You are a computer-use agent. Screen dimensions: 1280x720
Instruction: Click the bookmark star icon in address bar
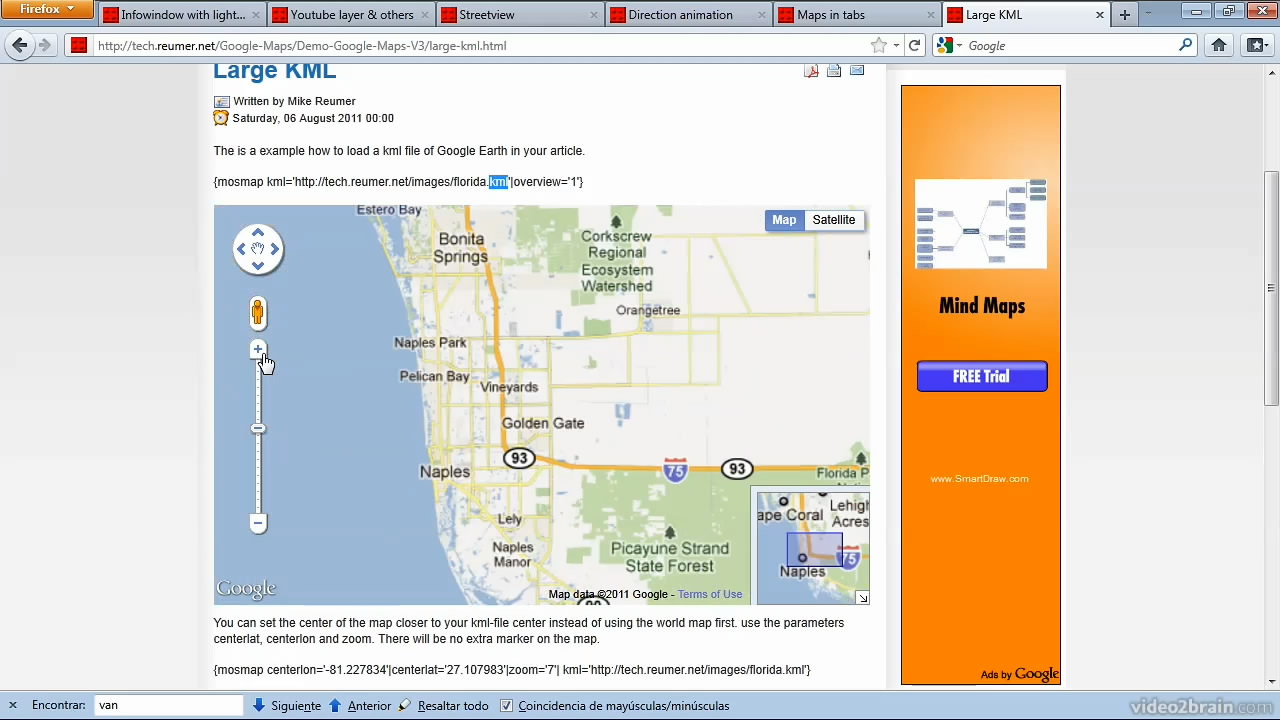tap(879, 45)
